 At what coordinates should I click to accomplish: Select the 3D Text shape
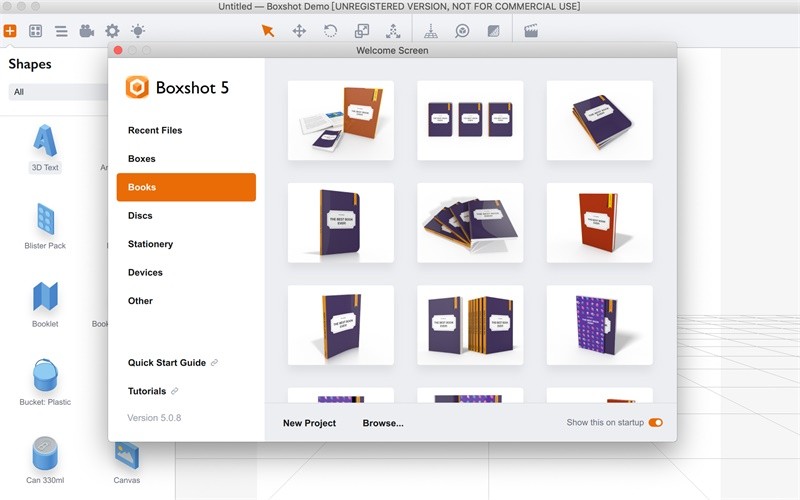click(x=45, y=148)
